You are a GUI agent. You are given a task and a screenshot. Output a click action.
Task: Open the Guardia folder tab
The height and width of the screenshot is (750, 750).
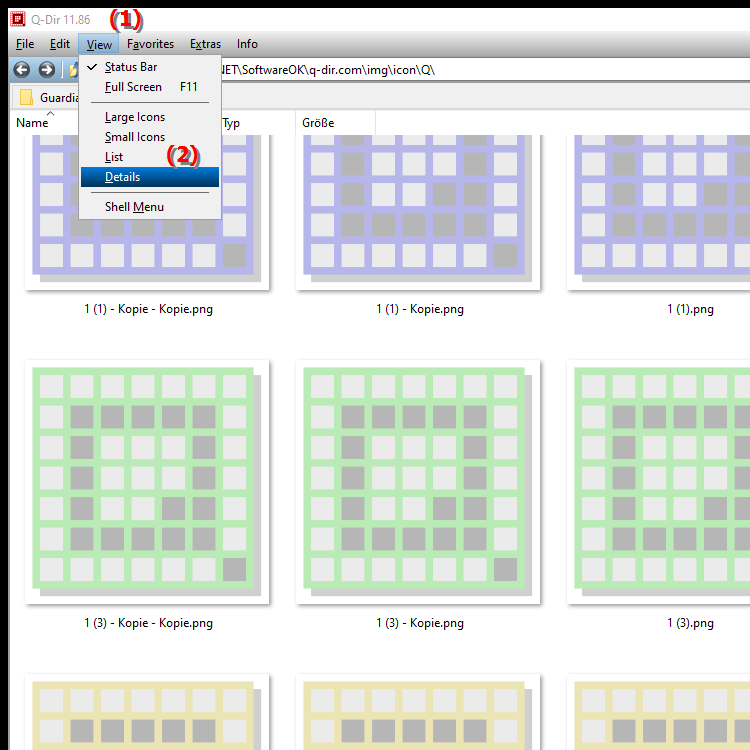[49, 98]
